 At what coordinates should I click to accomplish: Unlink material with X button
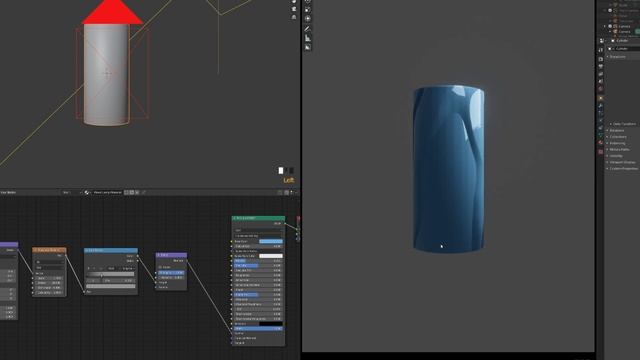point(137,192)
